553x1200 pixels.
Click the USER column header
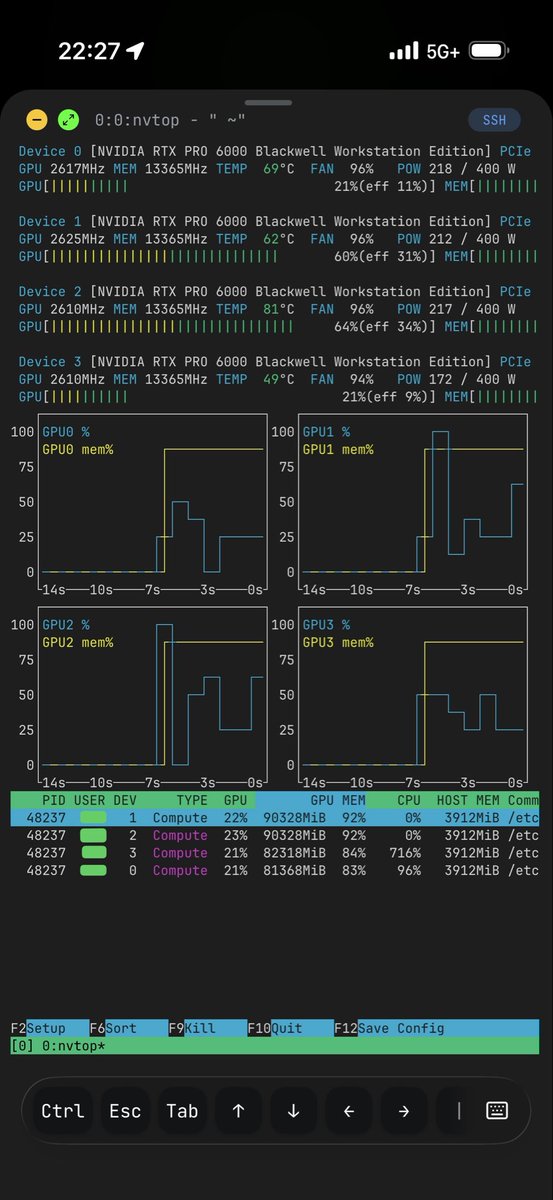[x=89, y=800]
